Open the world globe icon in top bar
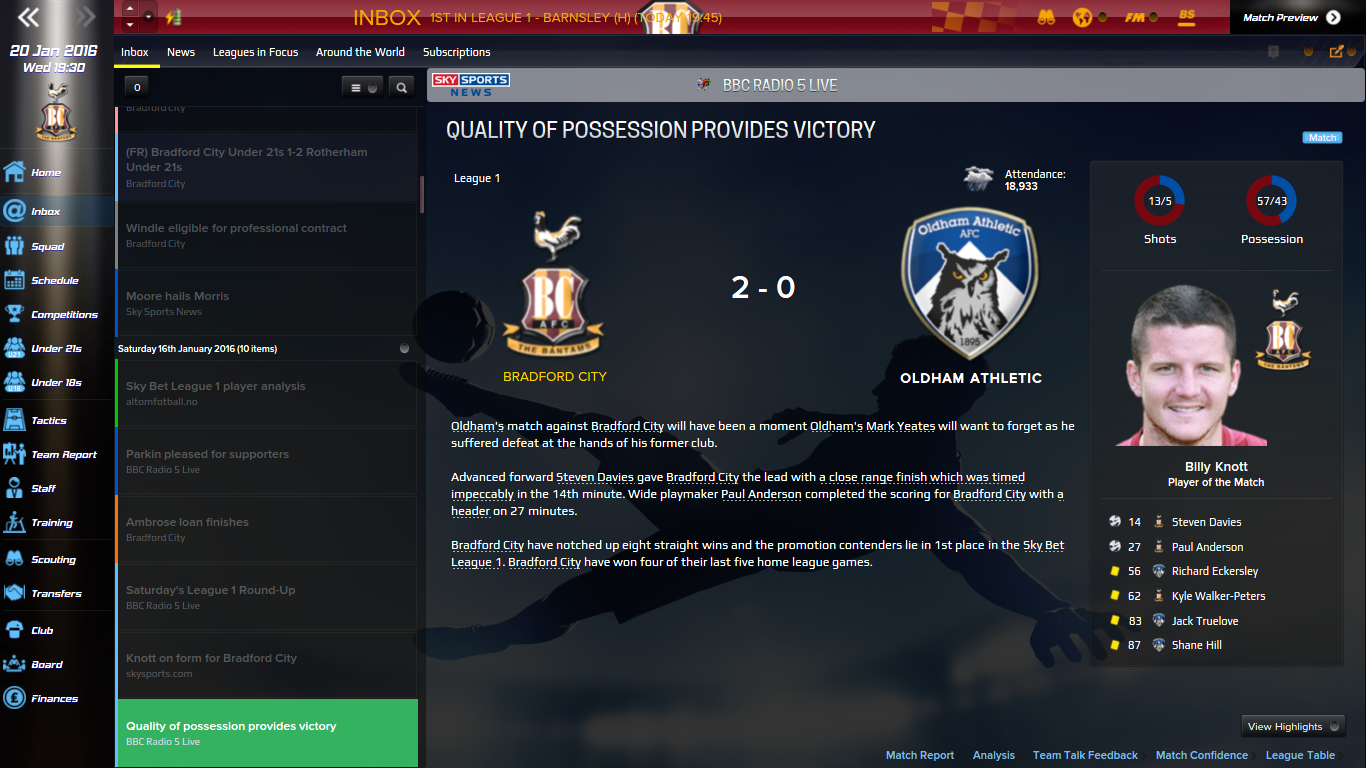Image resolution: width=1366 pixels, height=768 pixels. (x=1081, y=17)
